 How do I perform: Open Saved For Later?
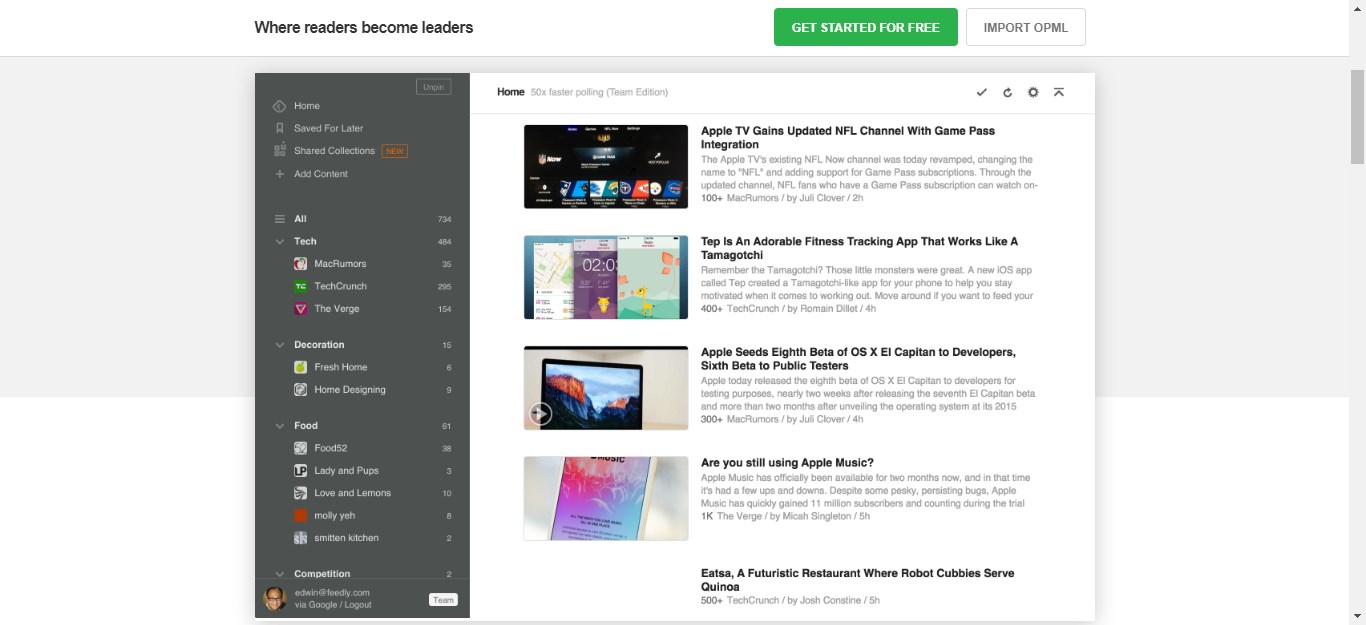[x=329, y=128]
